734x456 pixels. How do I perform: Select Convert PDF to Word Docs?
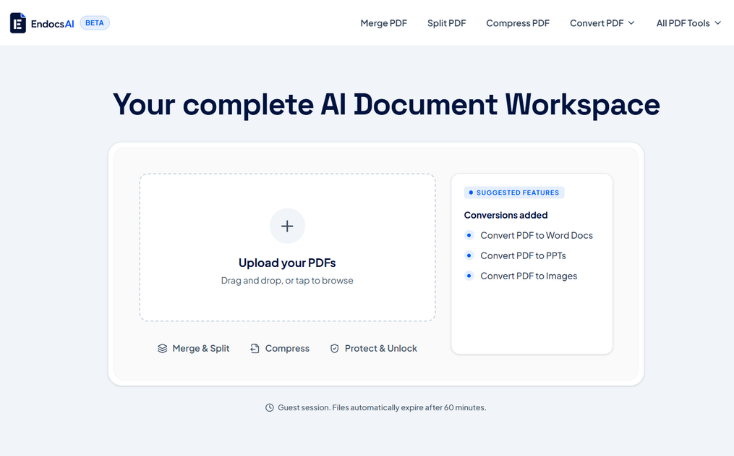(x=536, y=235)
